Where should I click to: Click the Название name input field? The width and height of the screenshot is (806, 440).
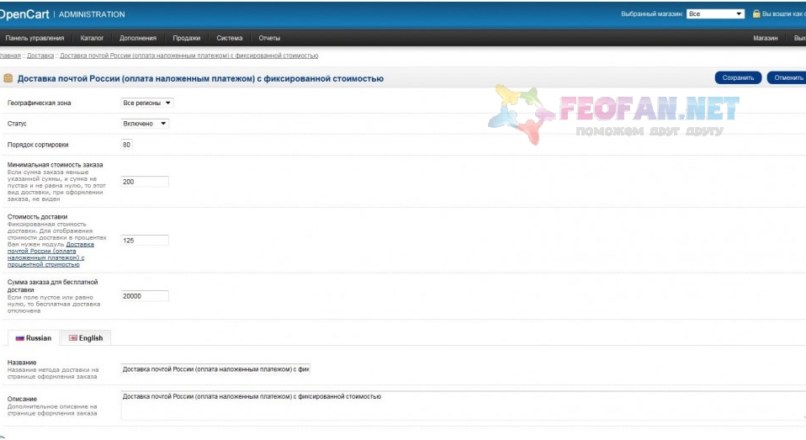point(215,369)
